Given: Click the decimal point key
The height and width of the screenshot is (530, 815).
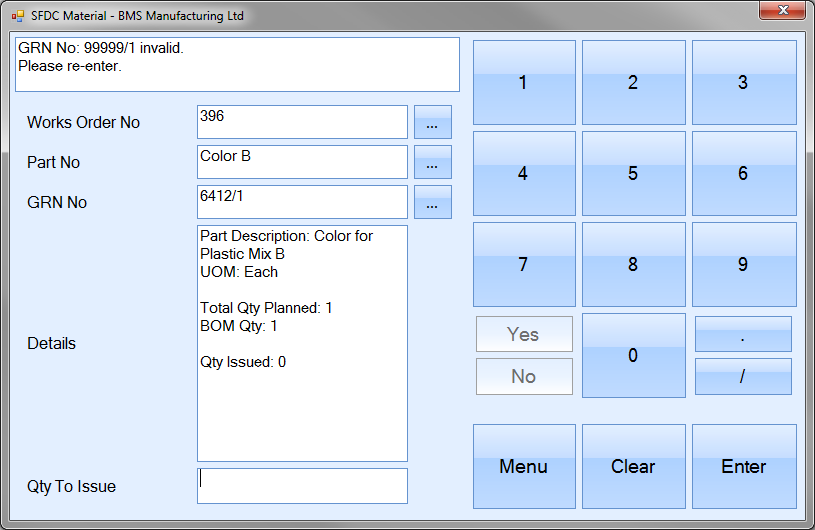Looking at the screenshot, I should pos(743,334).
